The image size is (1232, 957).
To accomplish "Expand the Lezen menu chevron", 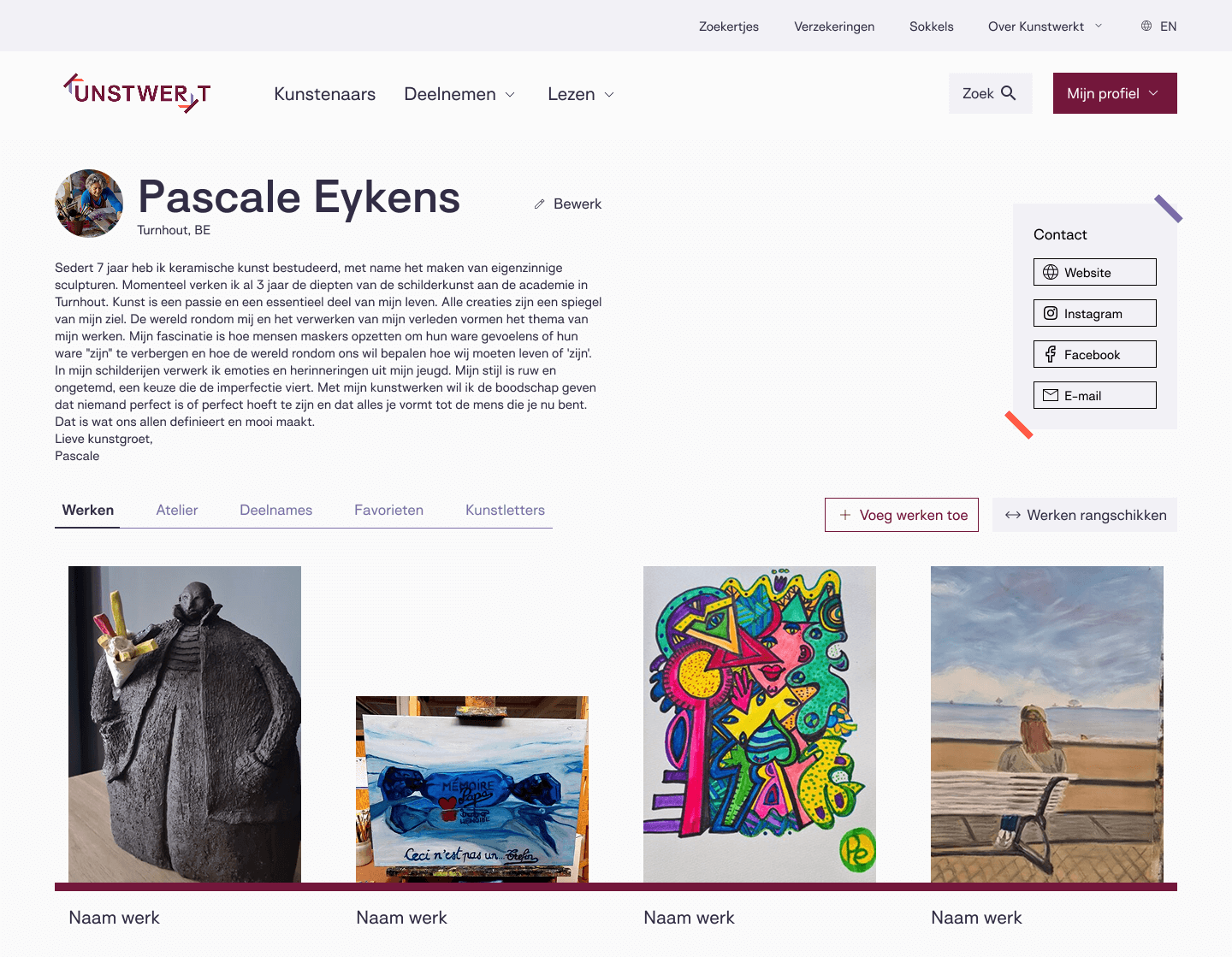I will click(x=609, y=95).
